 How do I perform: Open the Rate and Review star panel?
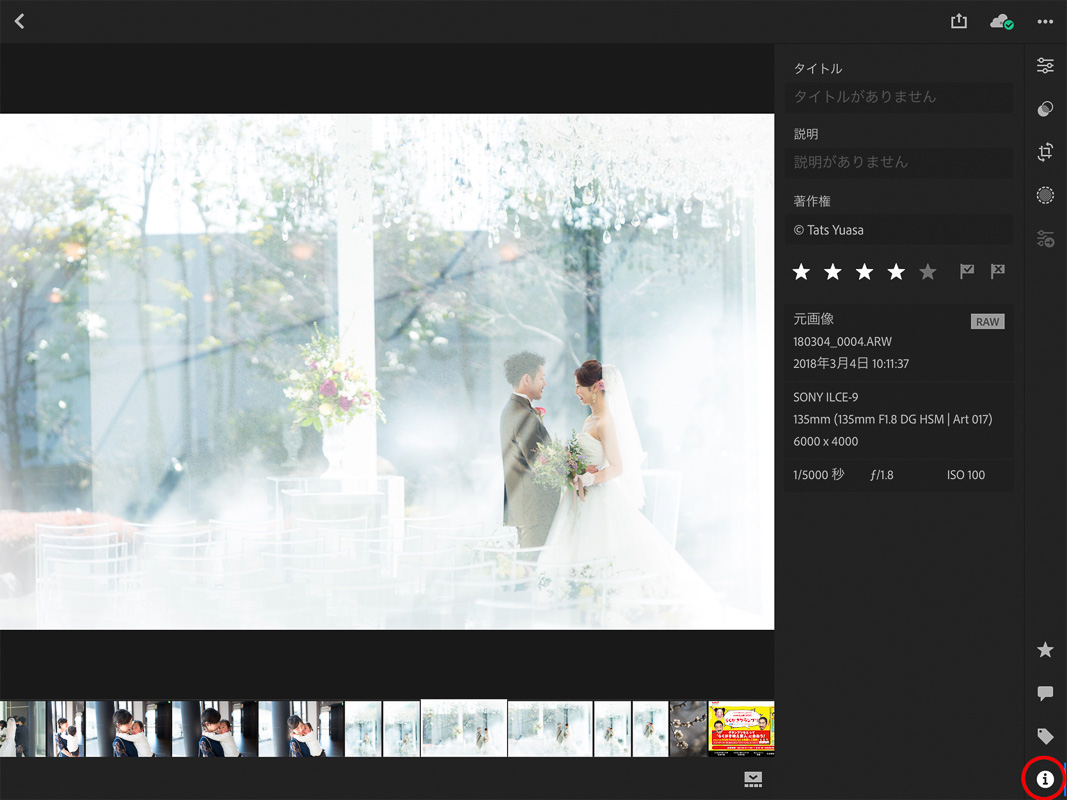[x=1045, y=650]
